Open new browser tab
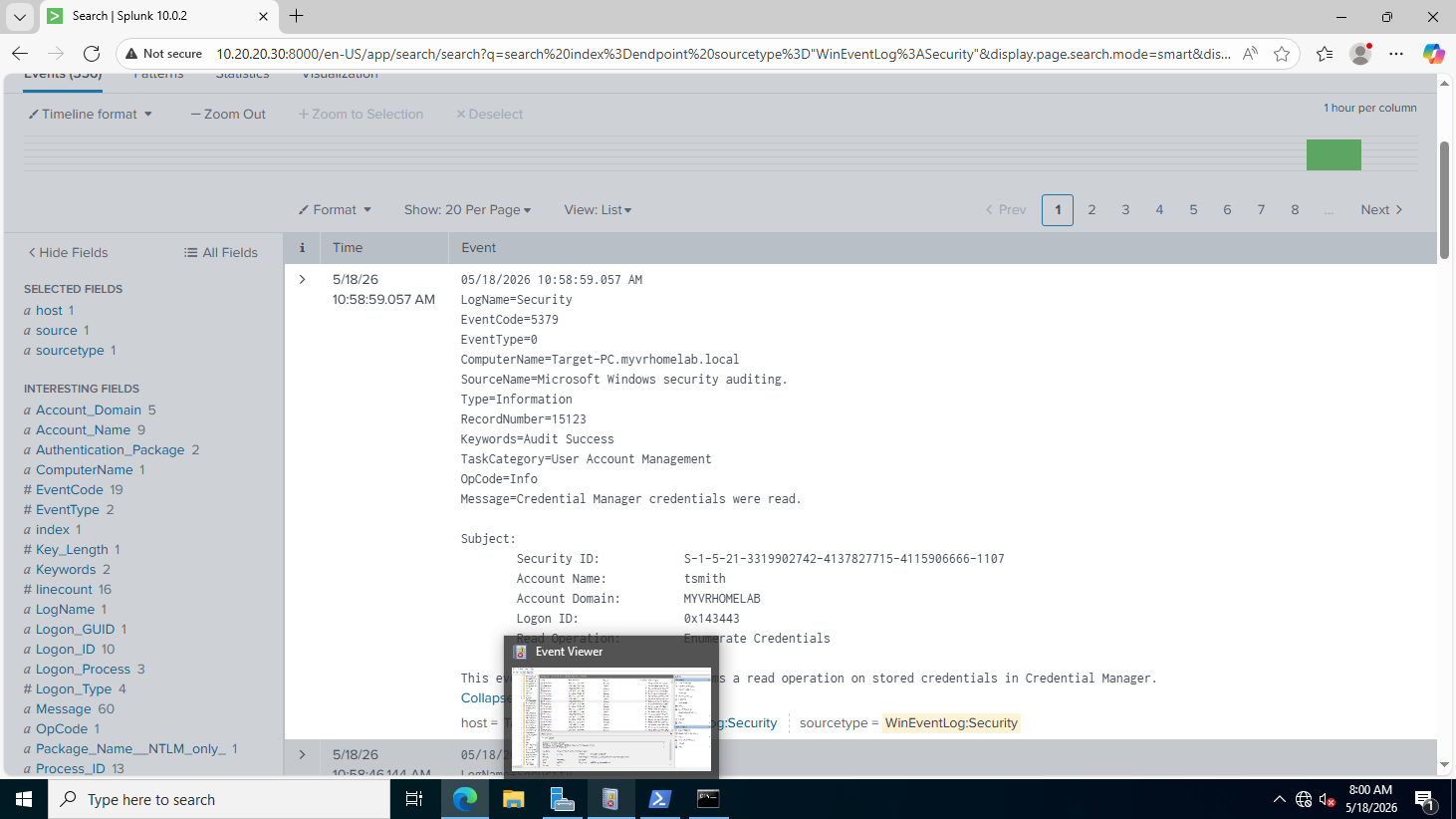This screenshot has height=819, width=1456. click(297, 16)
